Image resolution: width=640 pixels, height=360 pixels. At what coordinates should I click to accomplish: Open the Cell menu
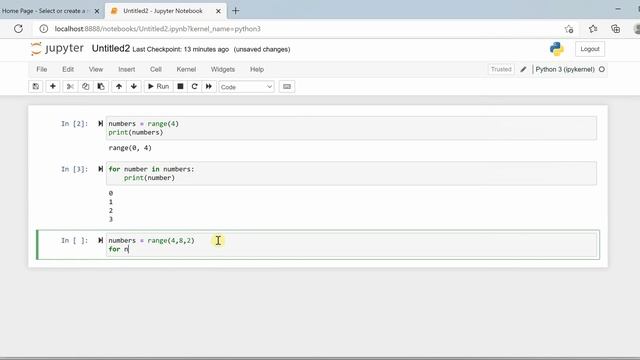pyautogui.click(x=156, y=69)
